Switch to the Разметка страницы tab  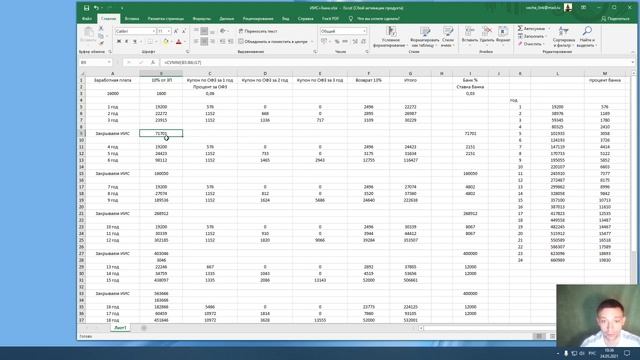[x=166, y=18]
